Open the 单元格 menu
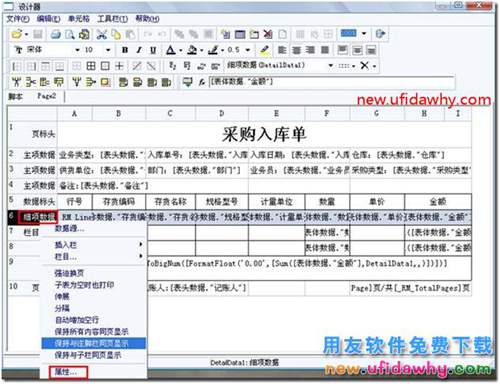This screenshot has width=500, height=384. (79, 19)
